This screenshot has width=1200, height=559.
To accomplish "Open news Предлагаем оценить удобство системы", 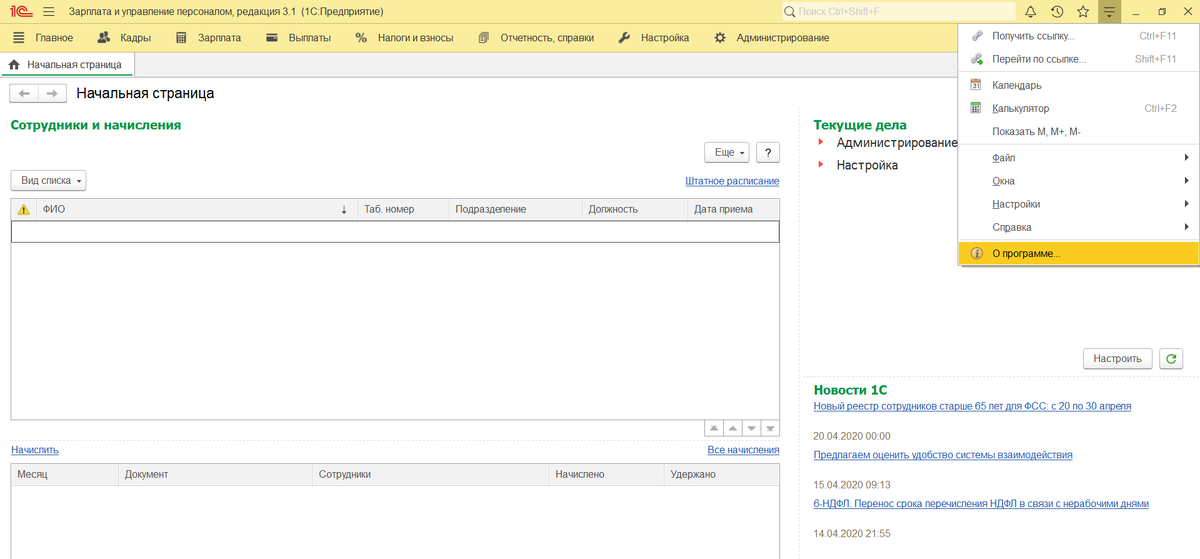I will point(943,454).
